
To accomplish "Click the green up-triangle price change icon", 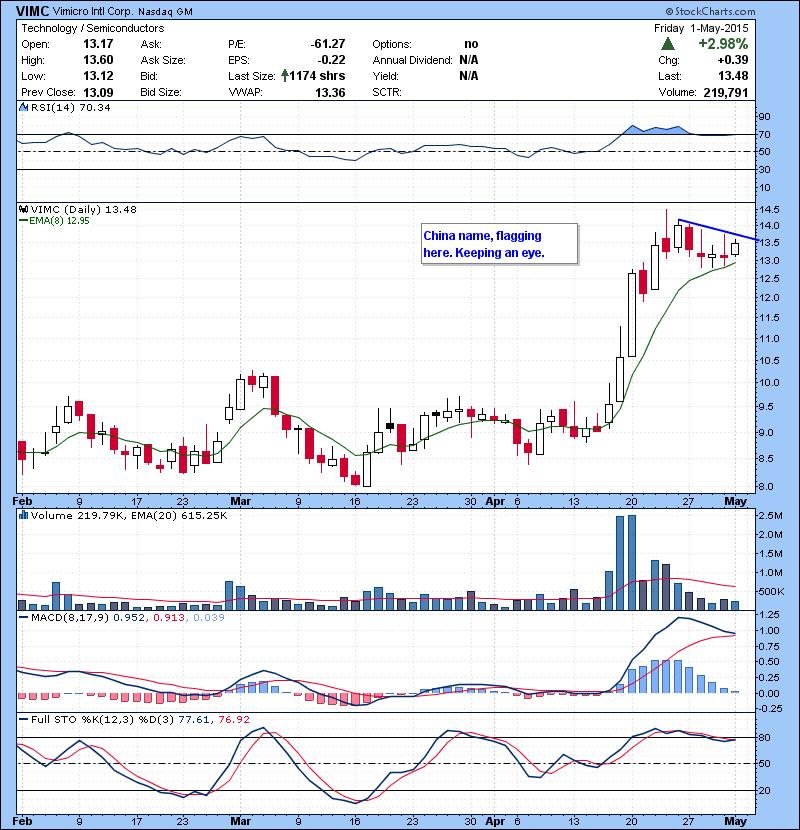I will [668, 44].
